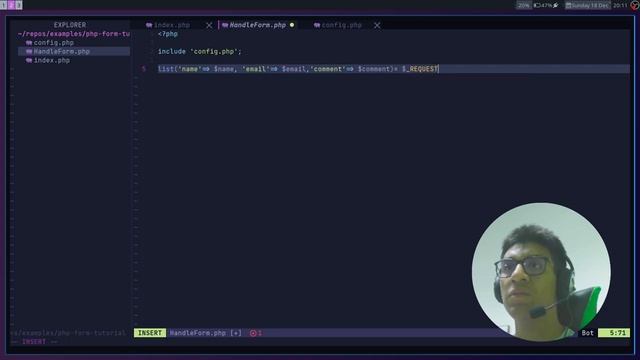Click the php-form-tutorial path at explorer bottom

[68, 333]
